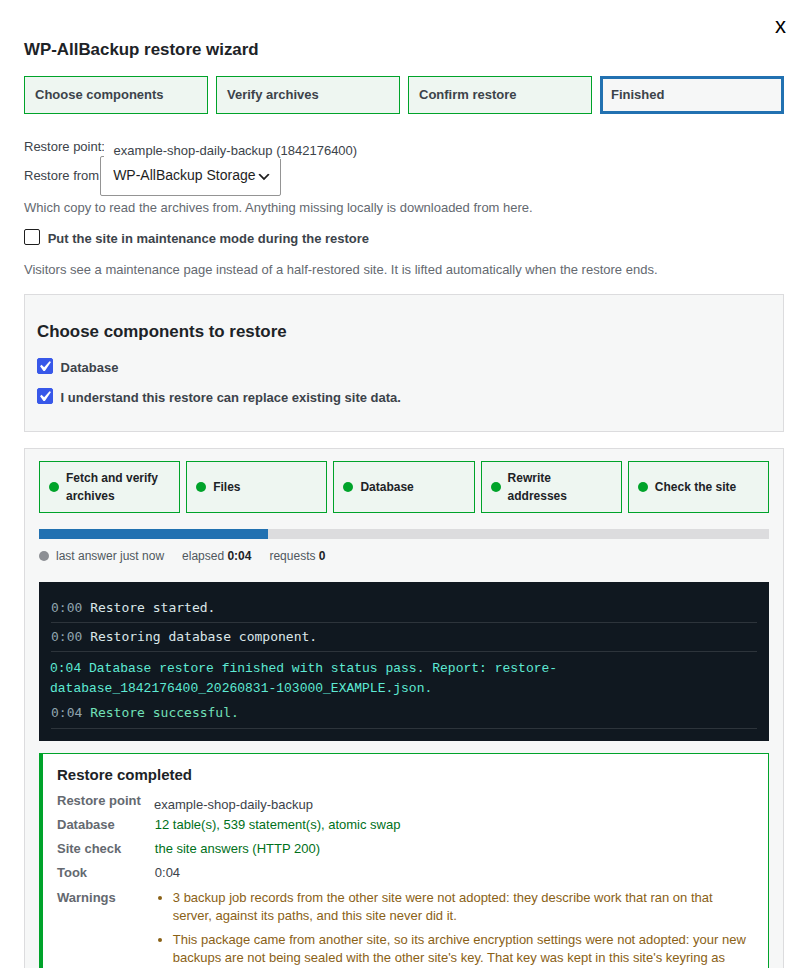Go to Choose components step
Viewport: 808px width, 968px height.
coord(116,95)
